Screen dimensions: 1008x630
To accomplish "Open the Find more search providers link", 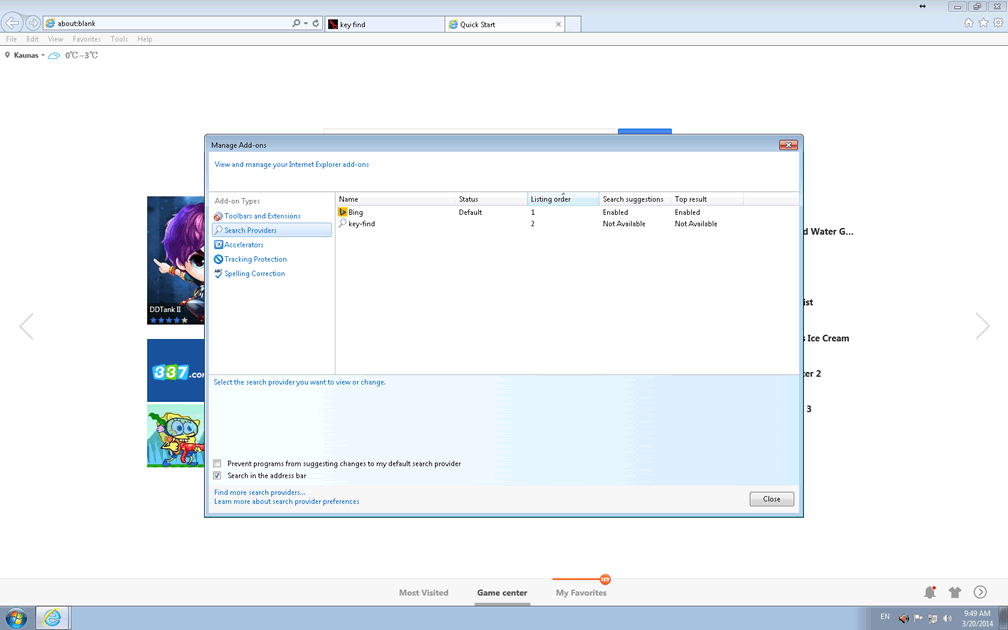I will point(259,492).
